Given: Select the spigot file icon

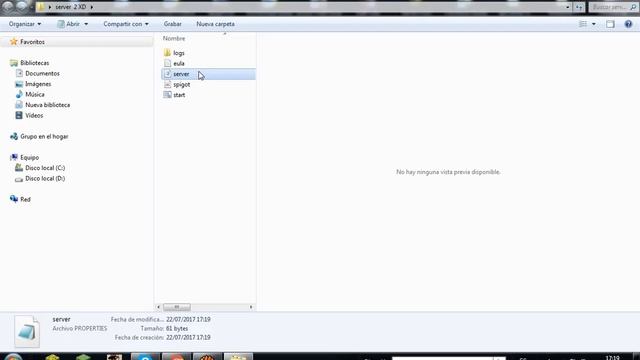Looking at the screenshot, I should pos(167,84).
